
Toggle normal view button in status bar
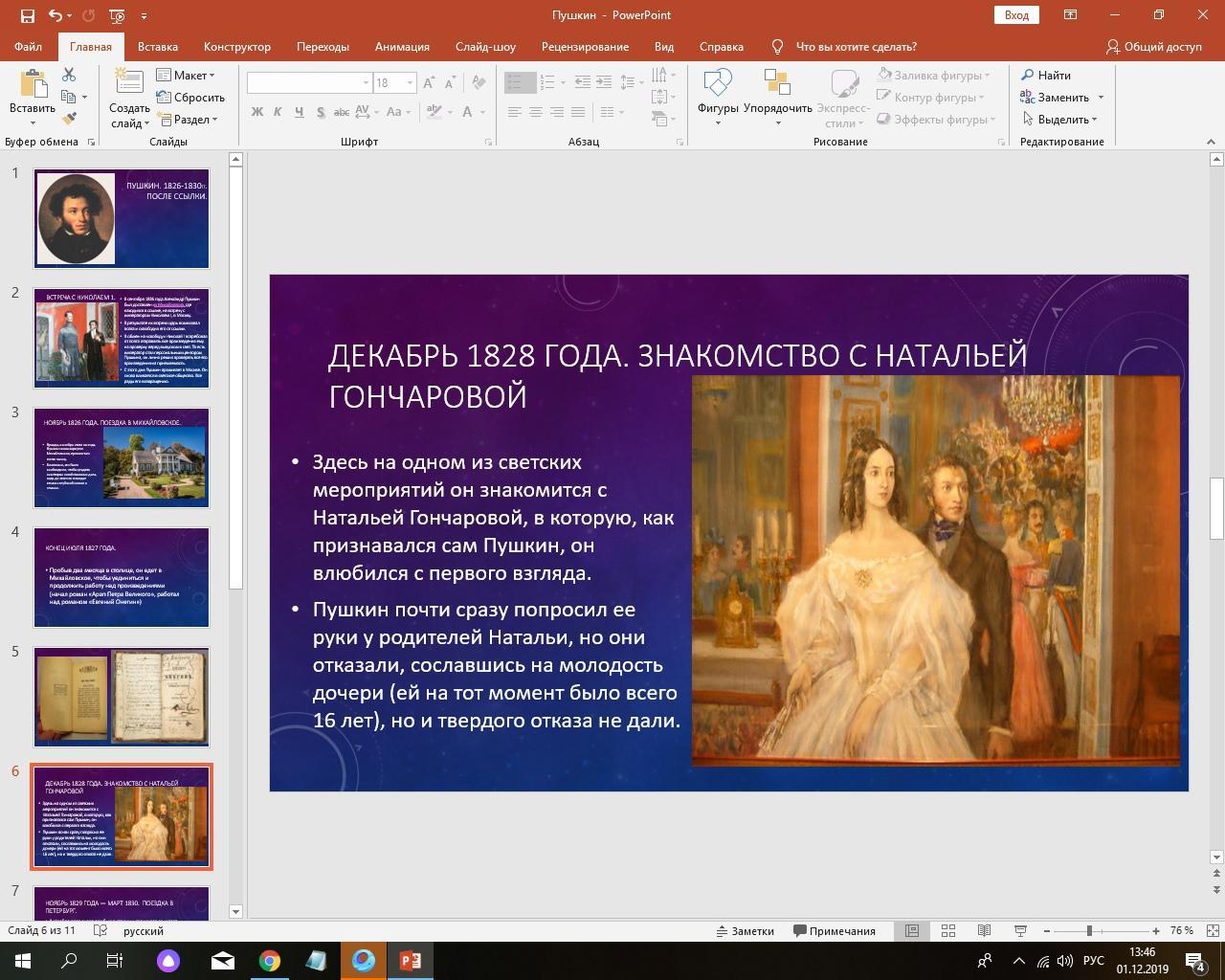(x=912, y=930)
